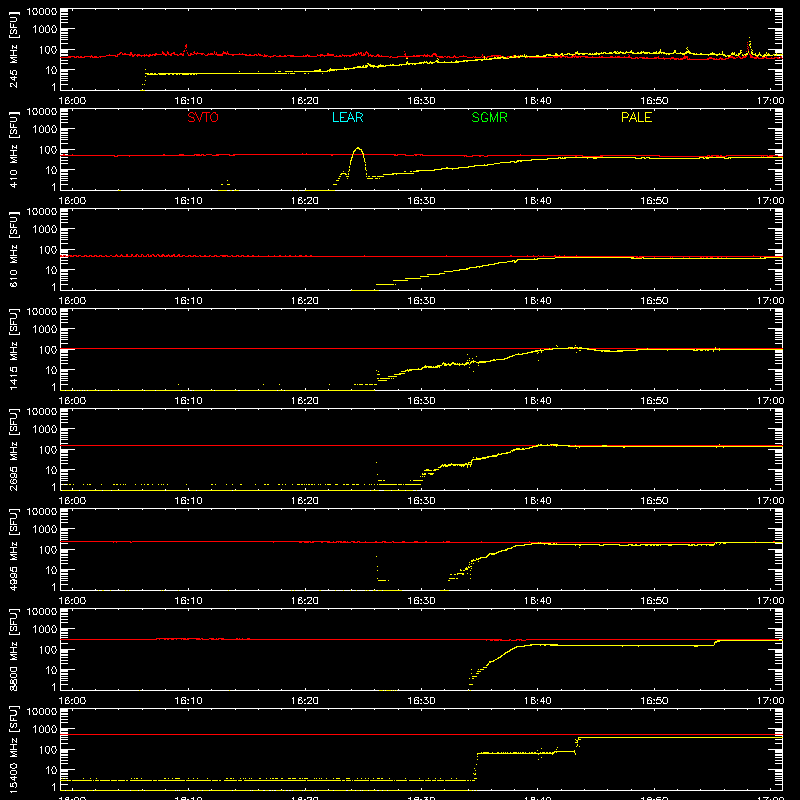
Task: Click the red SVTO station legend label
Action: (203, 117)
